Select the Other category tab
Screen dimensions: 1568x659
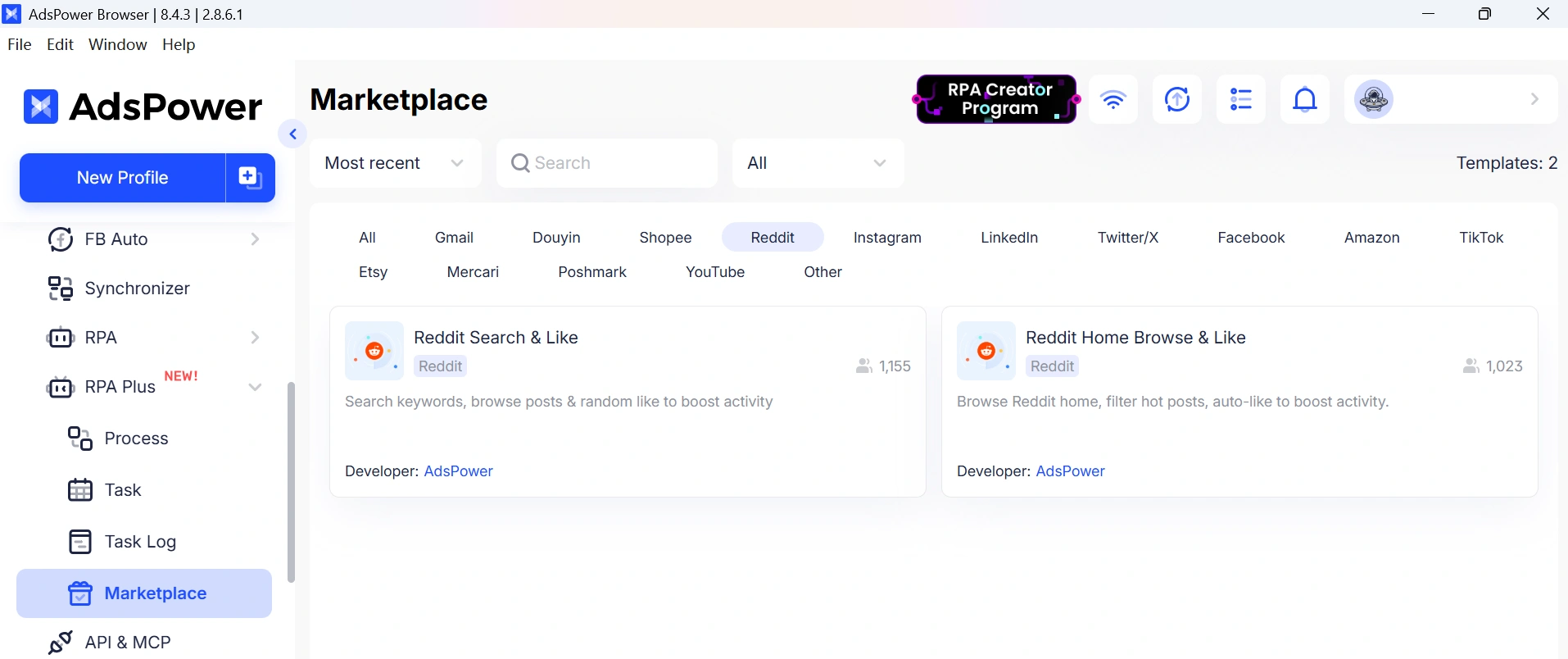(x=823, y=272)
